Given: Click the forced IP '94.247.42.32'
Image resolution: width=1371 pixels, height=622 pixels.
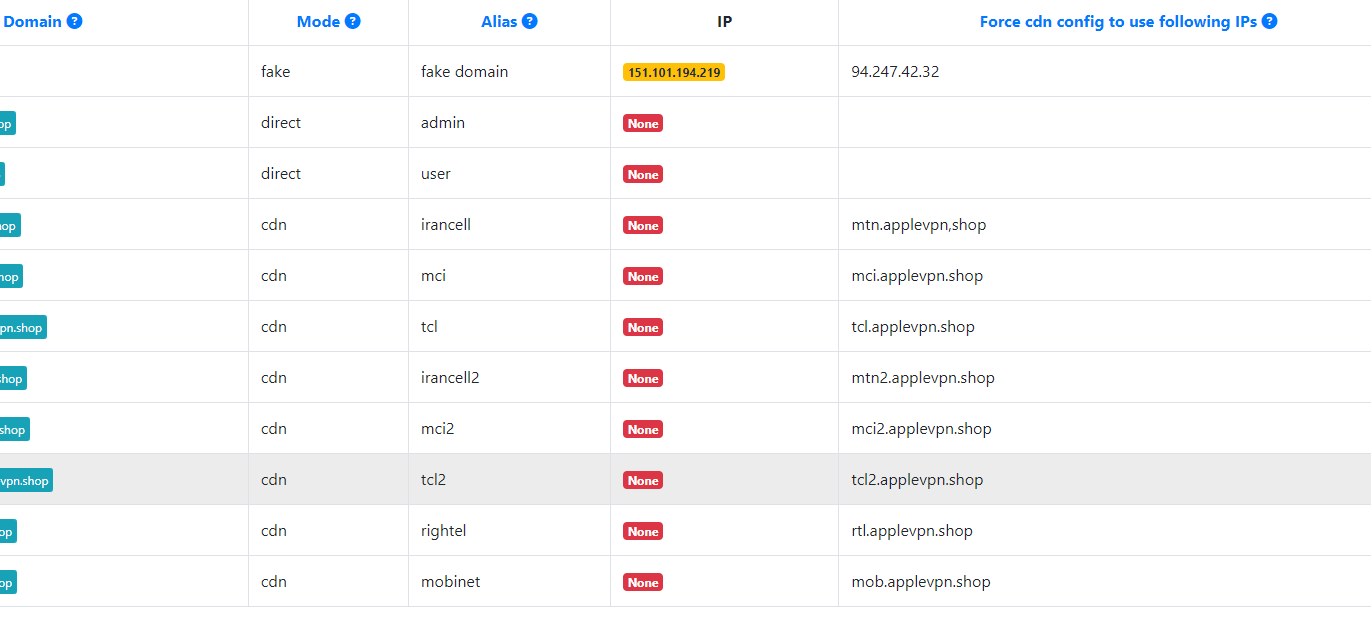Looking at the screenshot, I should click(895, 71).
